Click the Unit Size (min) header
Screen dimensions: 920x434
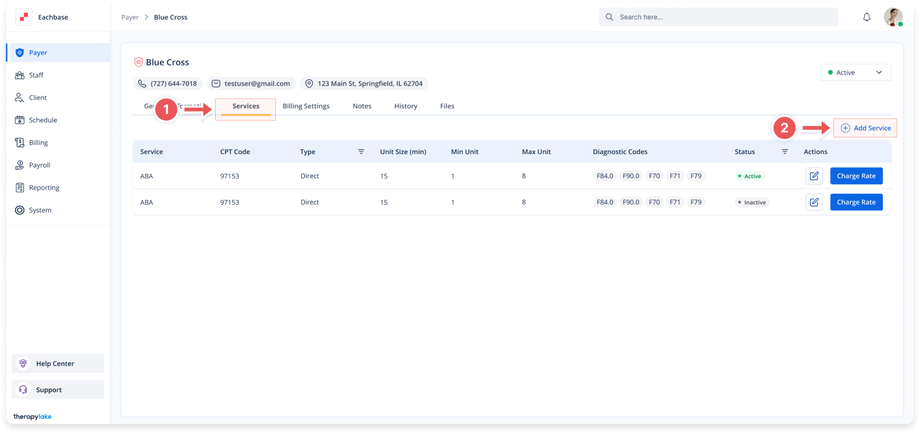coord(403,151)
